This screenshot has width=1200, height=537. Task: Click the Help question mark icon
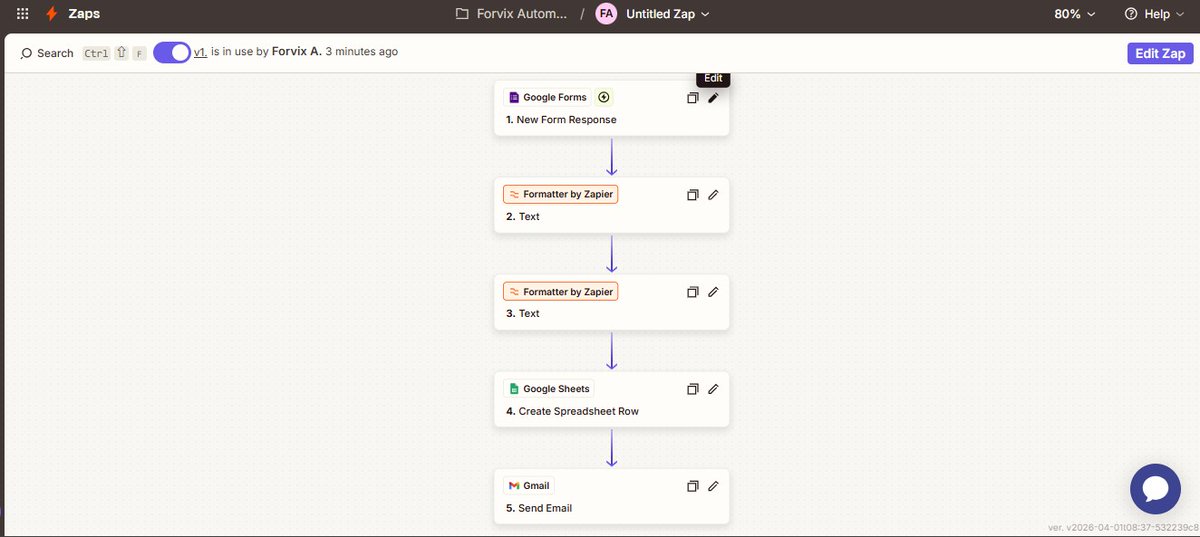pyautogui.click(x=1131, y=14)
